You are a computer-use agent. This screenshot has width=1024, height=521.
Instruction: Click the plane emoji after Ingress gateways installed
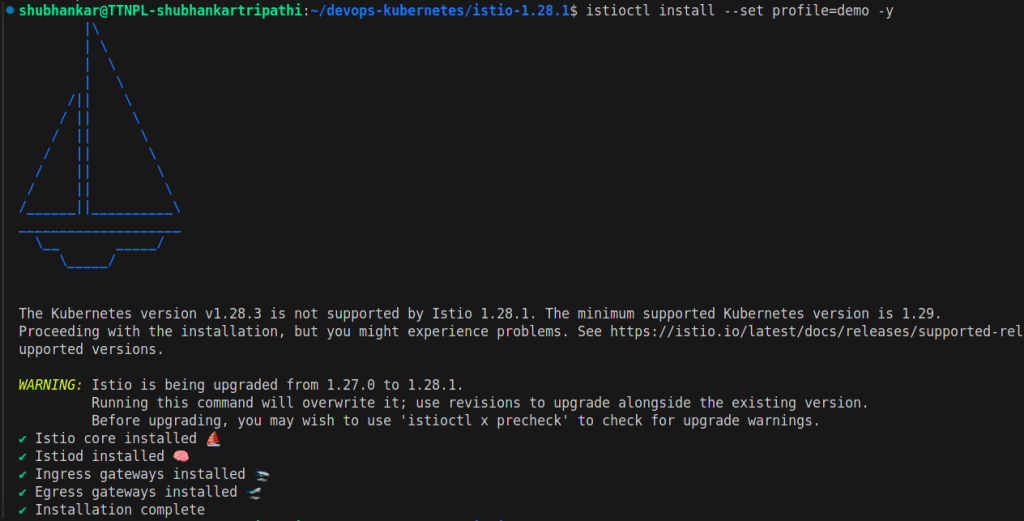click(x=262, y=475)
